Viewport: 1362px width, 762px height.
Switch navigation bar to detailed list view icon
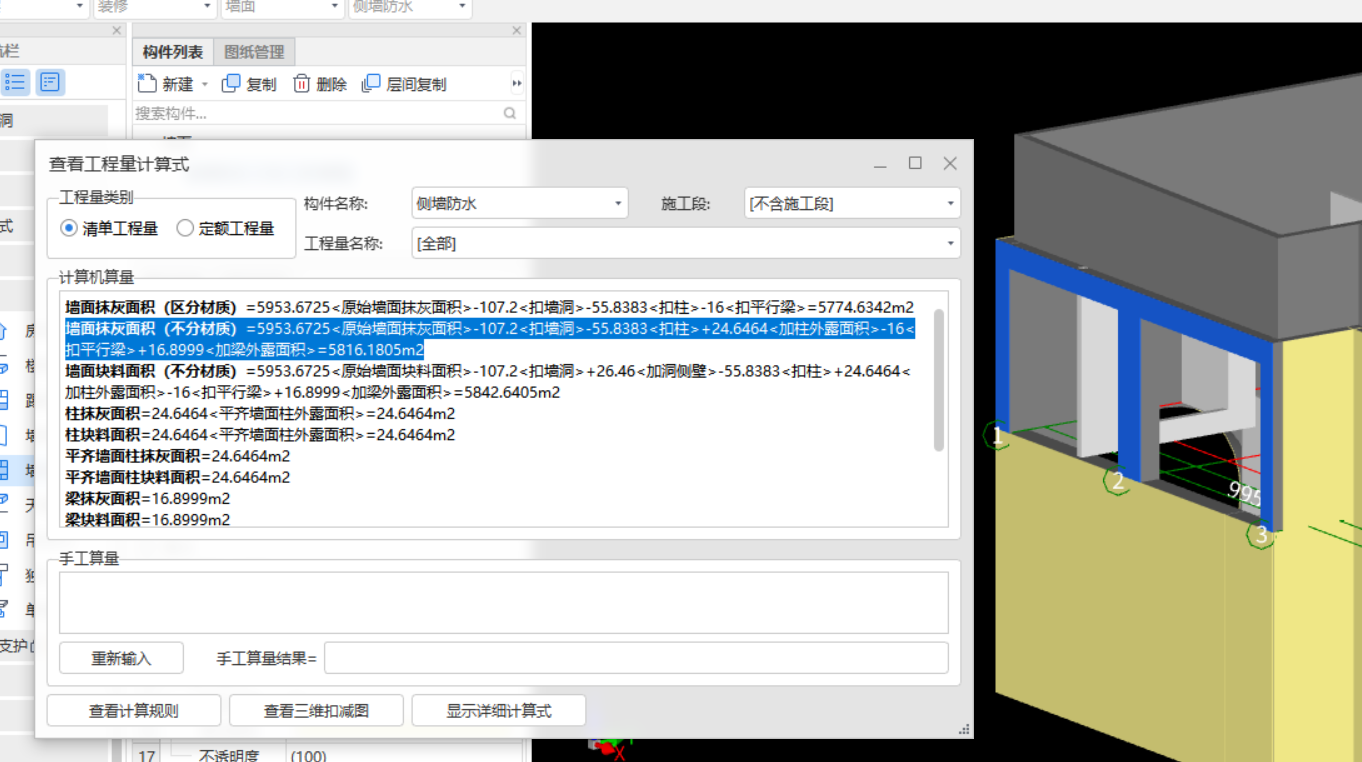(x=50, y=82)
